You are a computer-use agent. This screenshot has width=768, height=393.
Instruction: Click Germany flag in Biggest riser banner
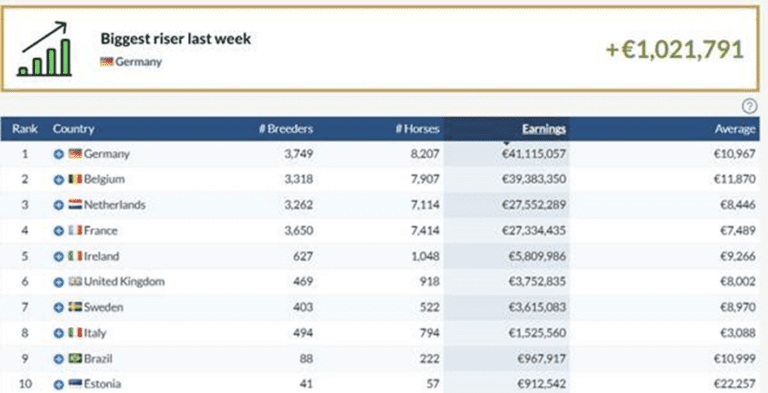click(106, 62)
